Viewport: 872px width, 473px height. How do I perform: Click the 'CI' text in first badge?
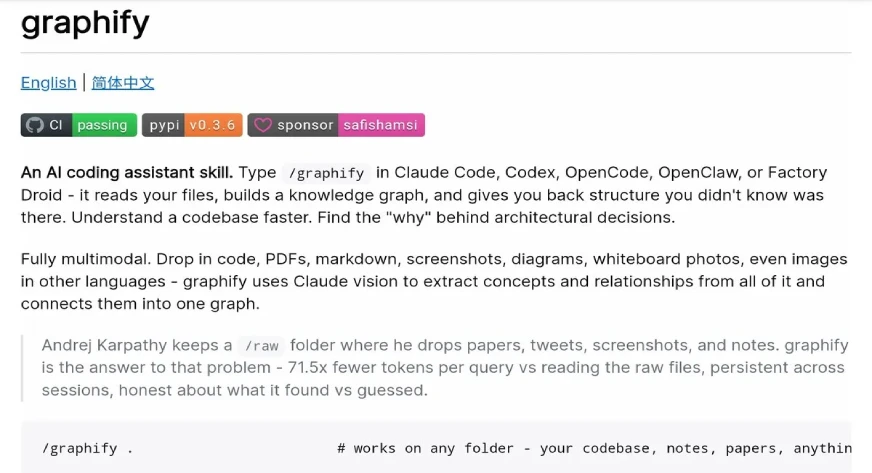(x=56, y=125)
